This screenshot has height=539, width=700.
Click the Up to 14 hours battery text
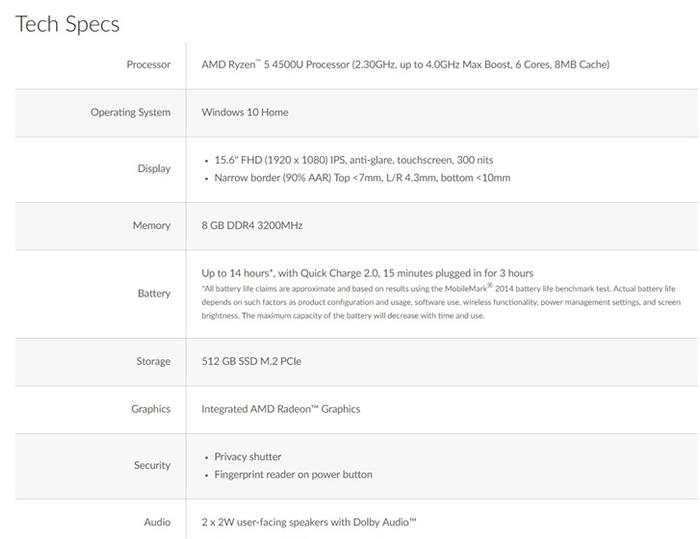coord(367,273)
